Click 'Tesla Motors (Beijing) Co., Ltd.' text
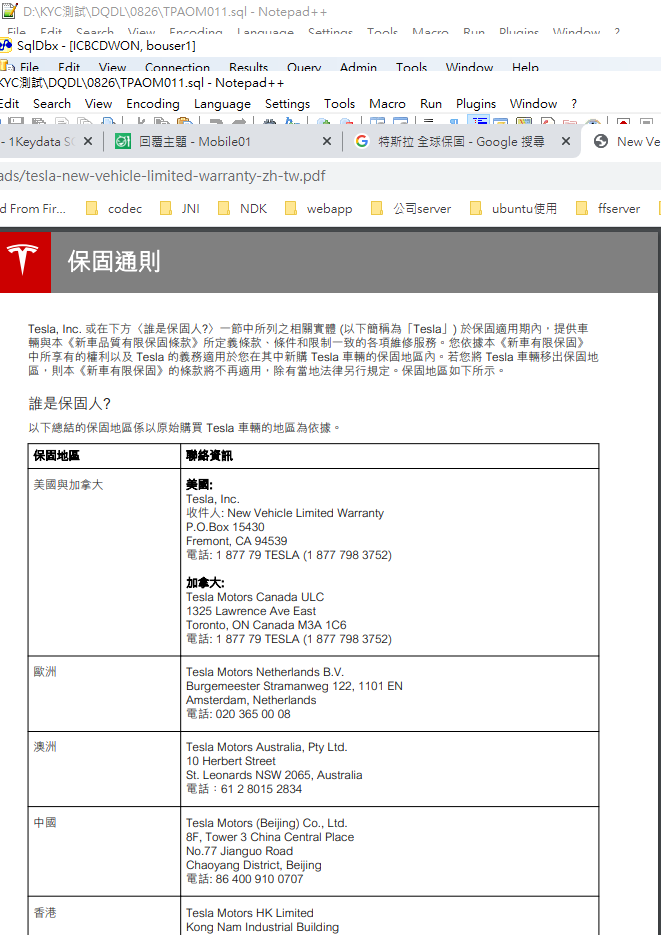Screen dimensions: 661x935 click(266, 823)
